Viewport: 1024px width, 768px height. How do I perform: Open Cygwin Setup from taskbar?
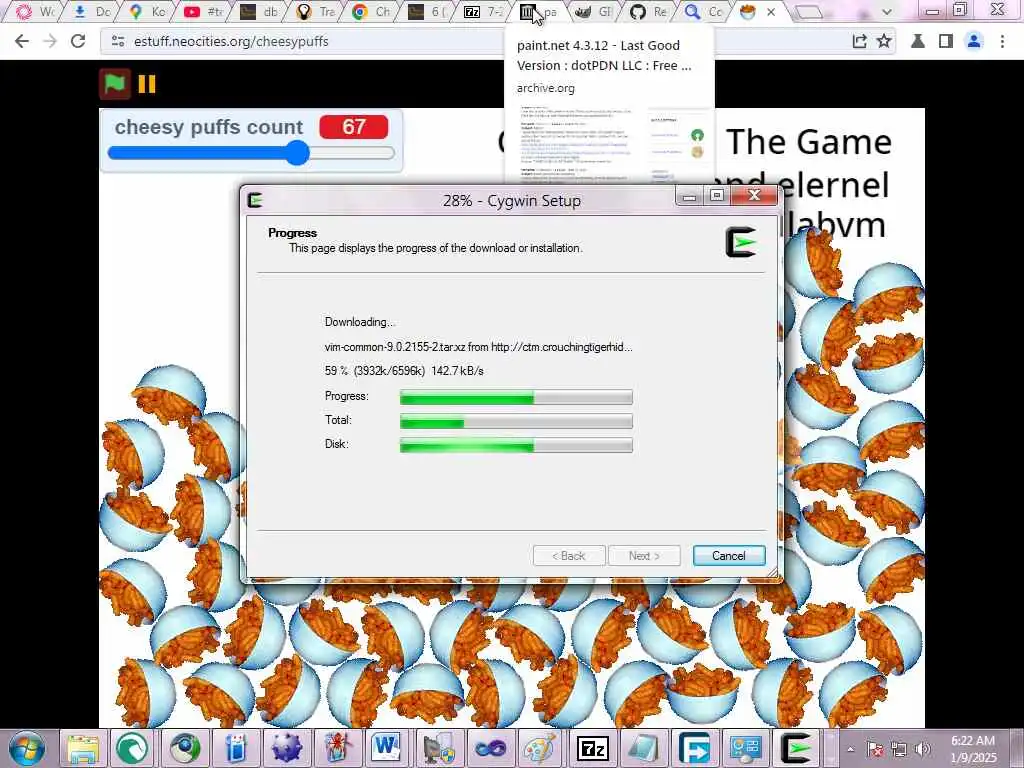click(x=797, y=748)
